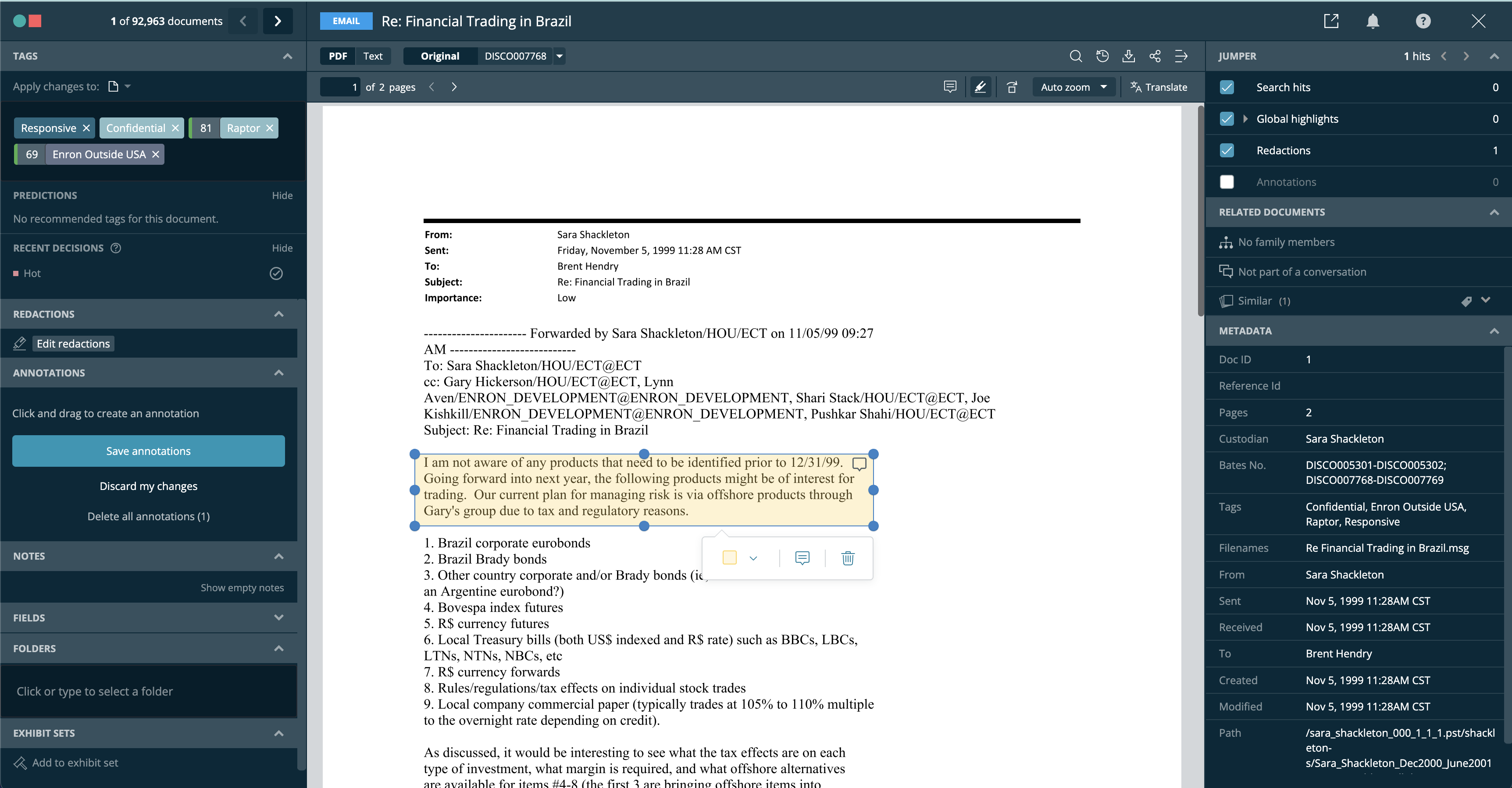Click Delete all annotations link

[149, 516]
